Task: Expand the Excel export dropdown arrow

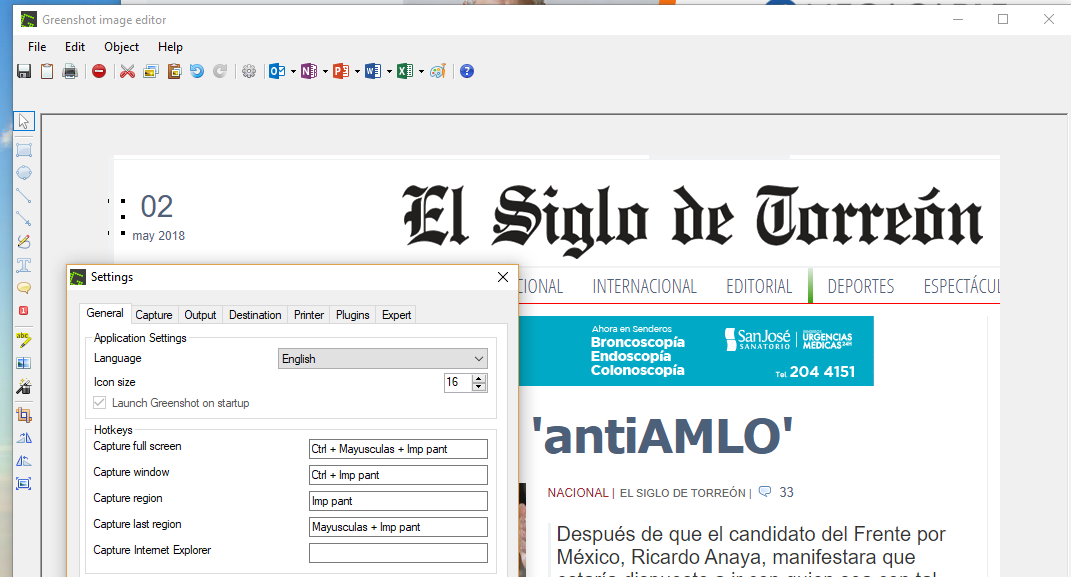Action: coord(421,71)
